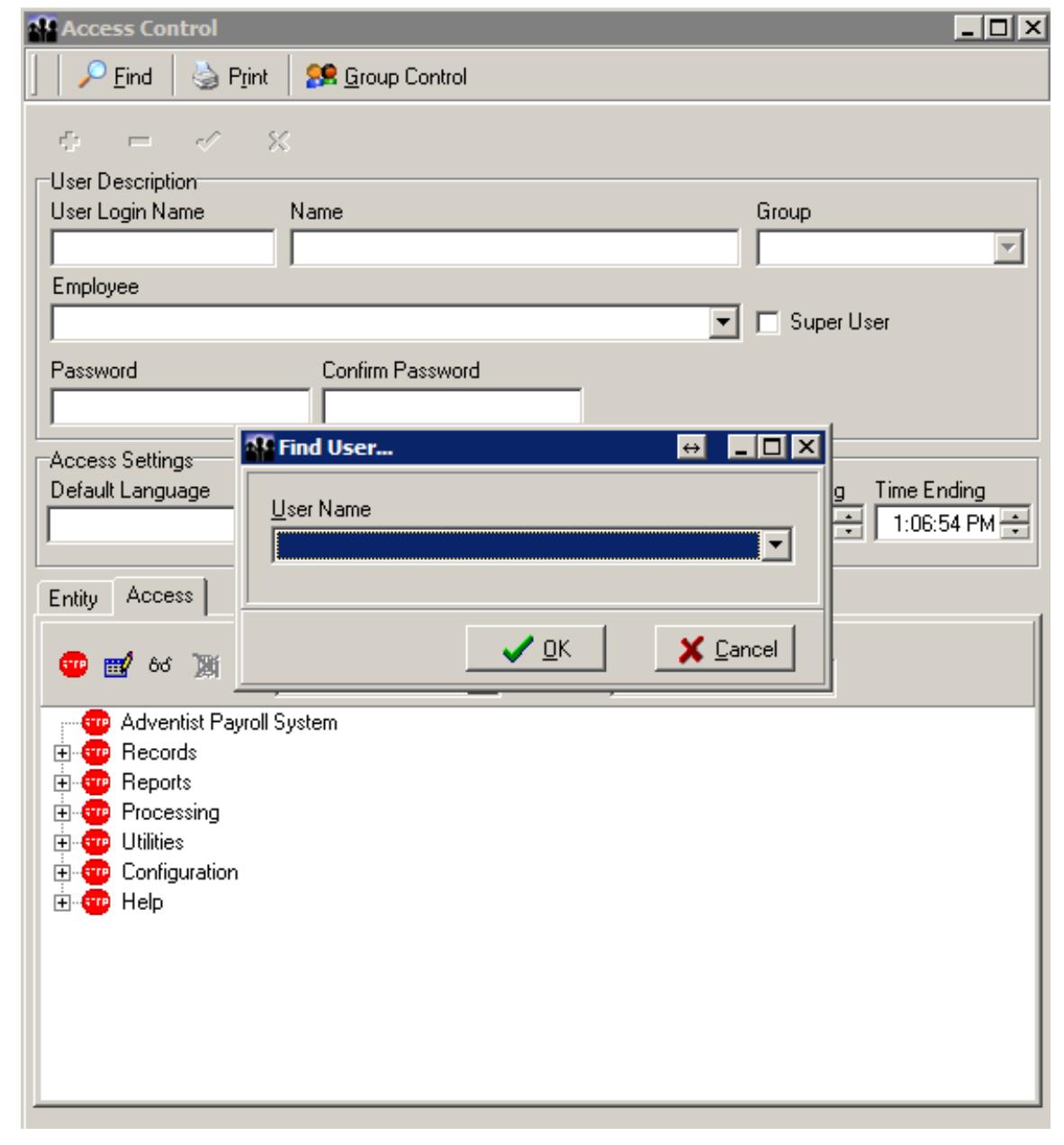Expand the Help tree node
1064x1145 pixels.
coord(61,903)
